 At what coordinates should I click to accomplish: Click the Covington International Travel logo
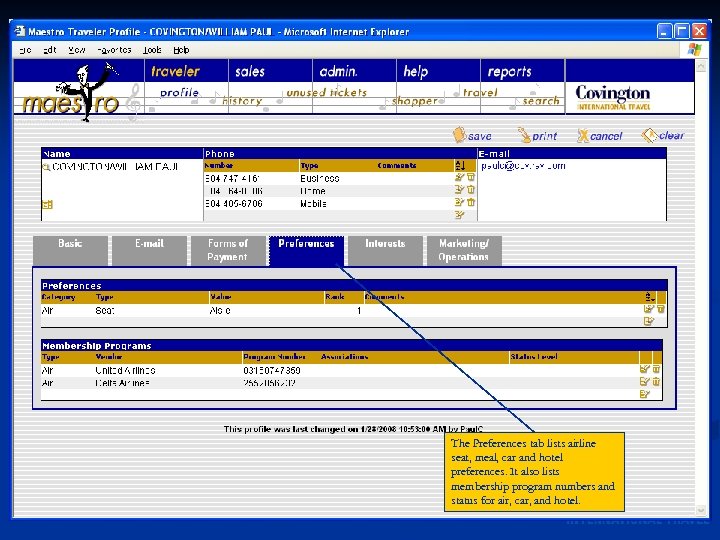(x=613, y=97)
